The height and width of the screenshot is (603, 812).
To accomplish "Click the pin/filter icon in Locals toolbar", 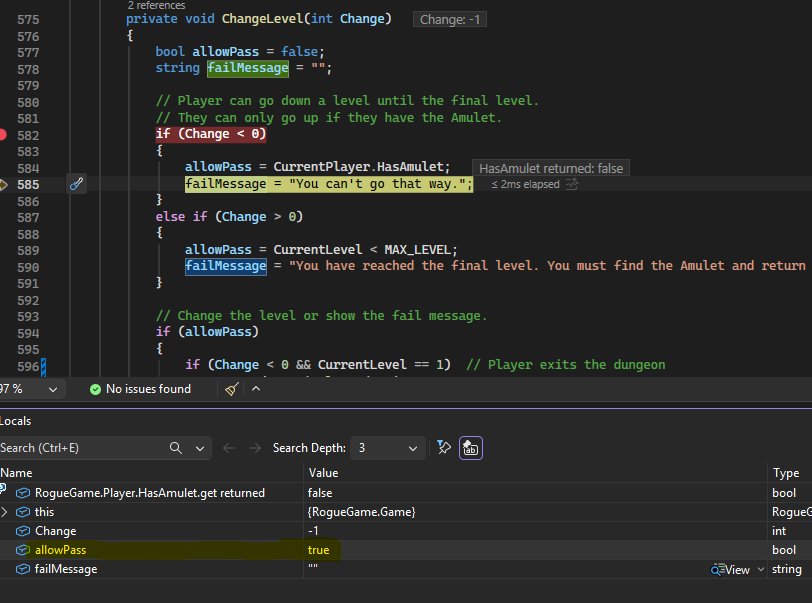I will coord(444,448).
